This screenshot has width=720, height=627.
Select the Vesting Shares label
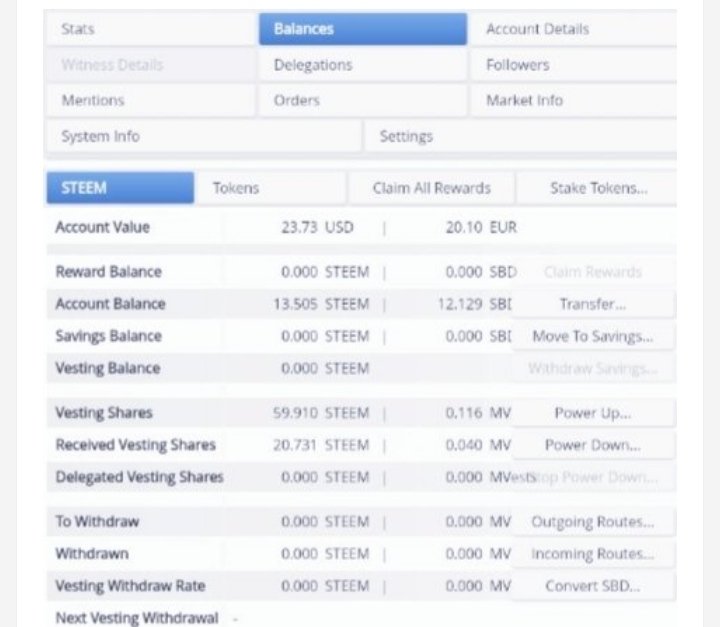[104, 413]
